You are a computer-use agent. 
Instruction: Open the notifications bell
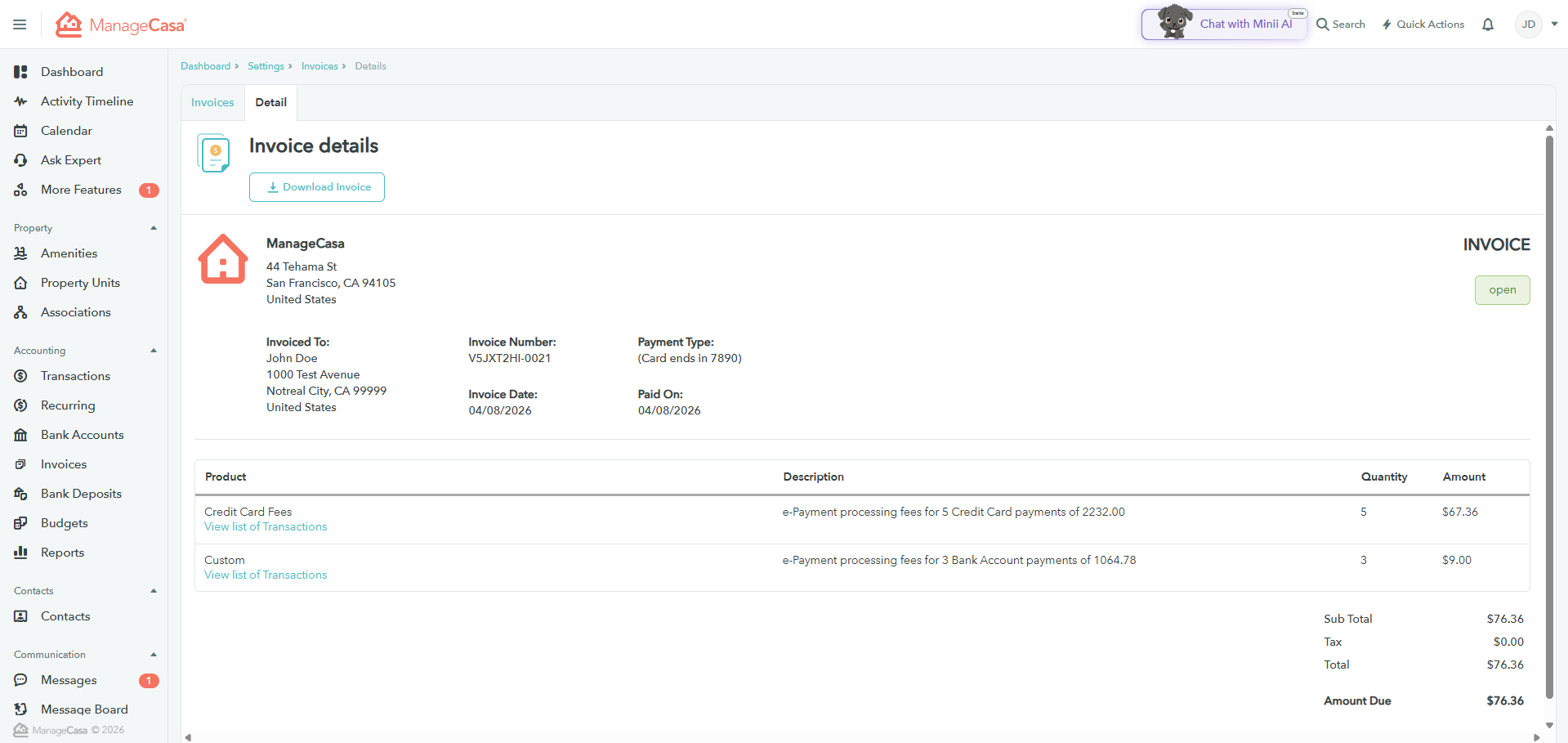point(1488,25)
